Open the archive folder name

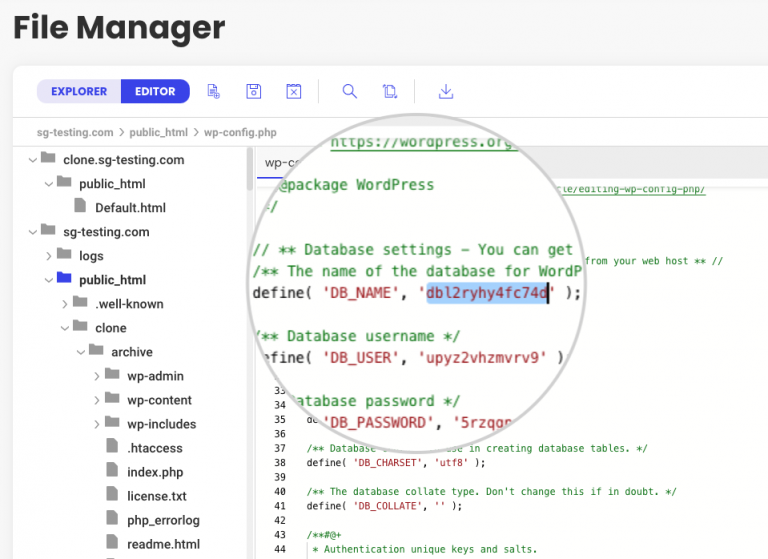132,352
